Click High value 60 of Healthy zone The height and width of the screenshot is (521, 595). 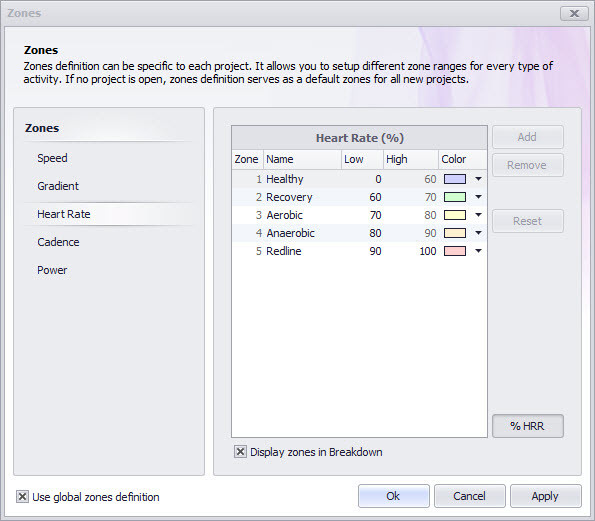411,179
